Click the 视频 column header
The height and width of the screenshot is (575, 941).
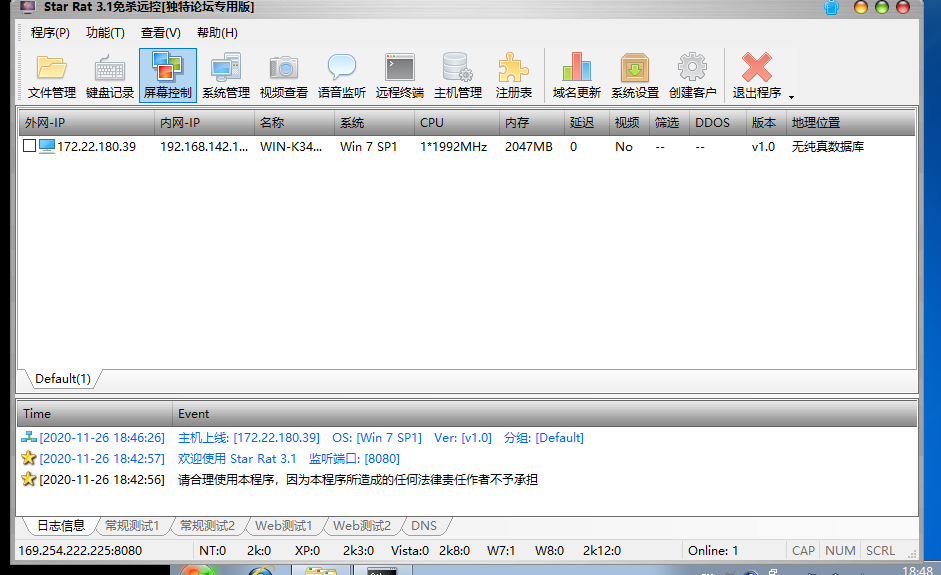(630, 123)
